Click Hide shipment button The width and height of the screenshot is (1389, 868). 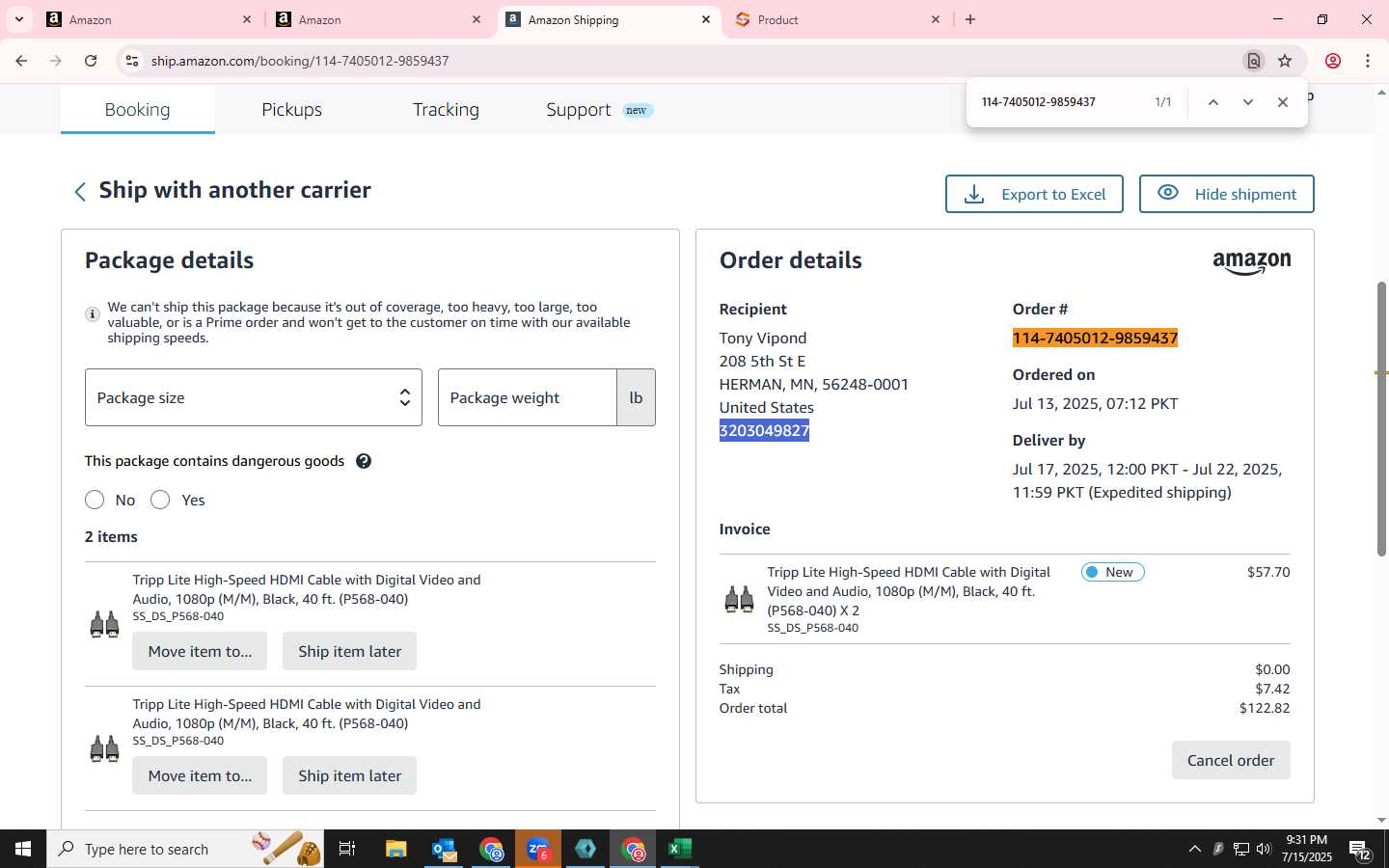(1227, 194)
